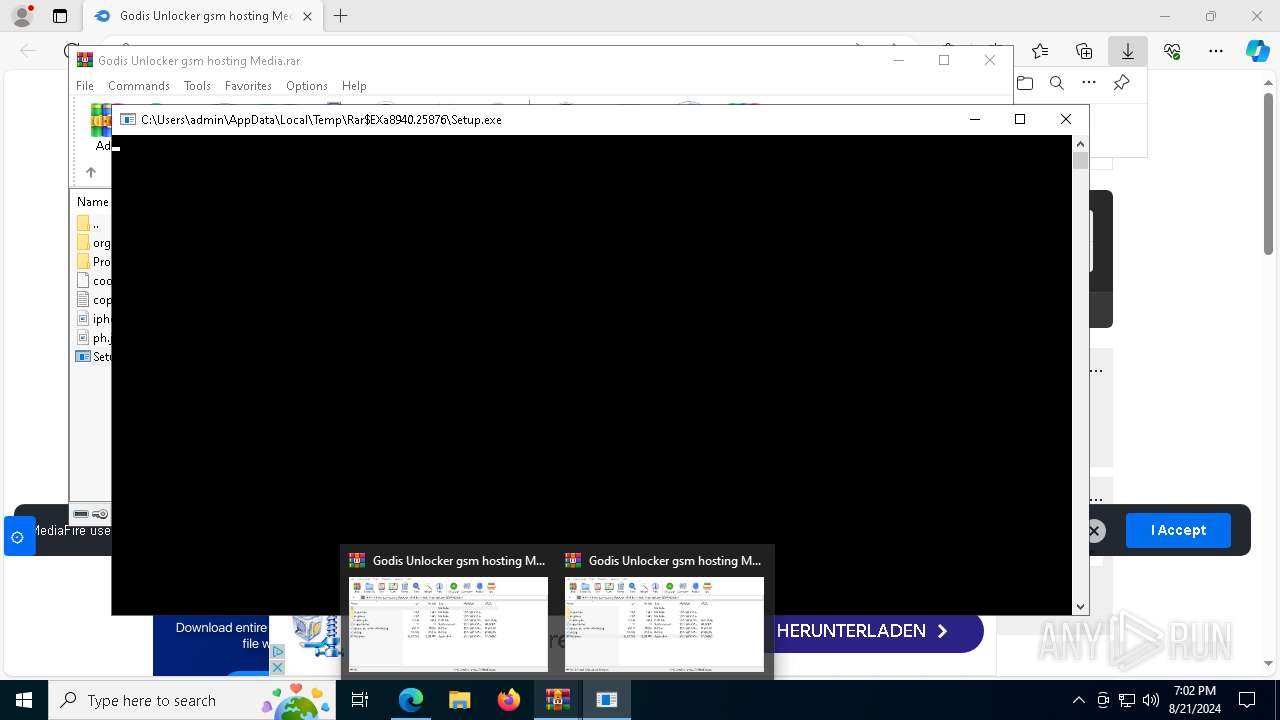This screenshot has width=1280, height=720.
Task: Select second Godis Unlocker taskbar thumbnail
Action: [x=664, y=612]
